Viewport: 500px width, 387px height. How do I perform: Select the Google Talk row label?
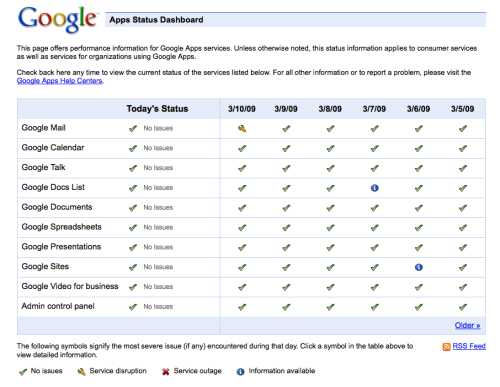pos(43,167)
